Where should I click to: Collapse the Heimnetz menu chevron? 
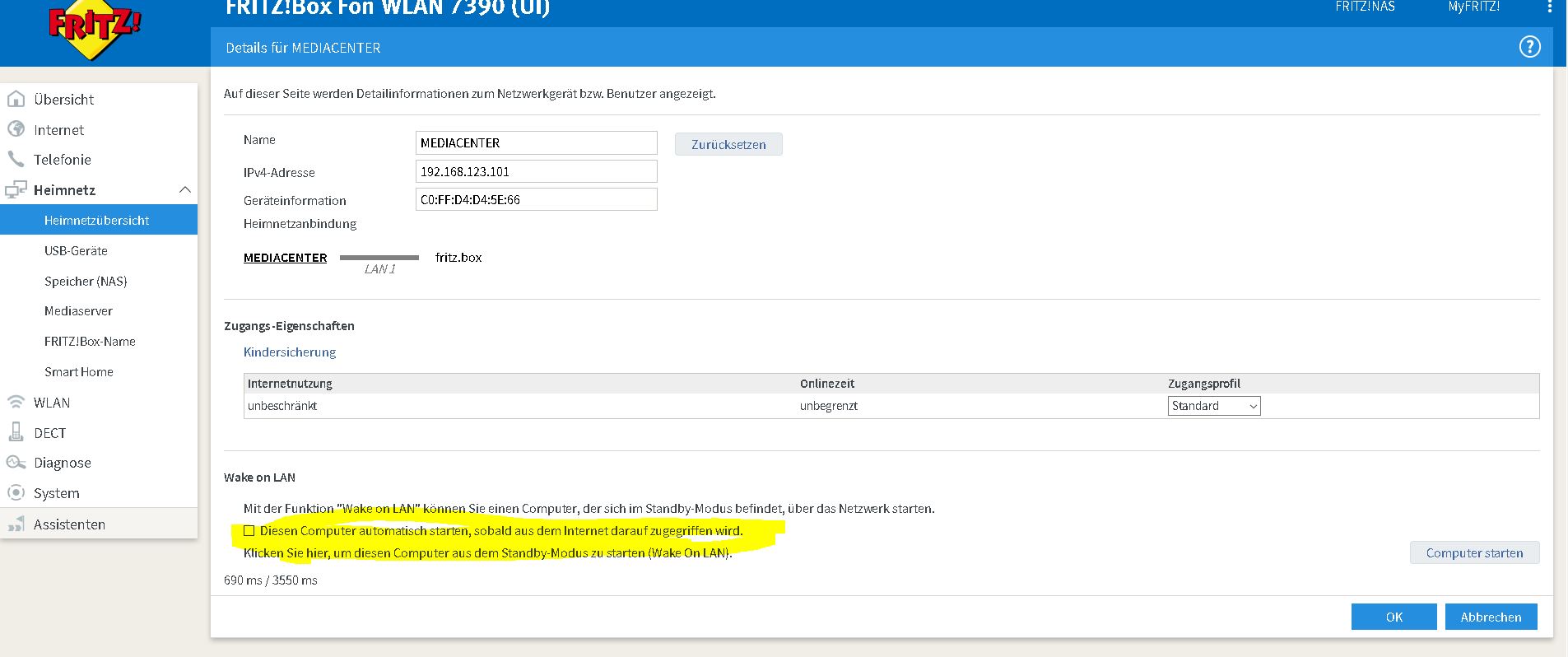[x=184, y=189]
